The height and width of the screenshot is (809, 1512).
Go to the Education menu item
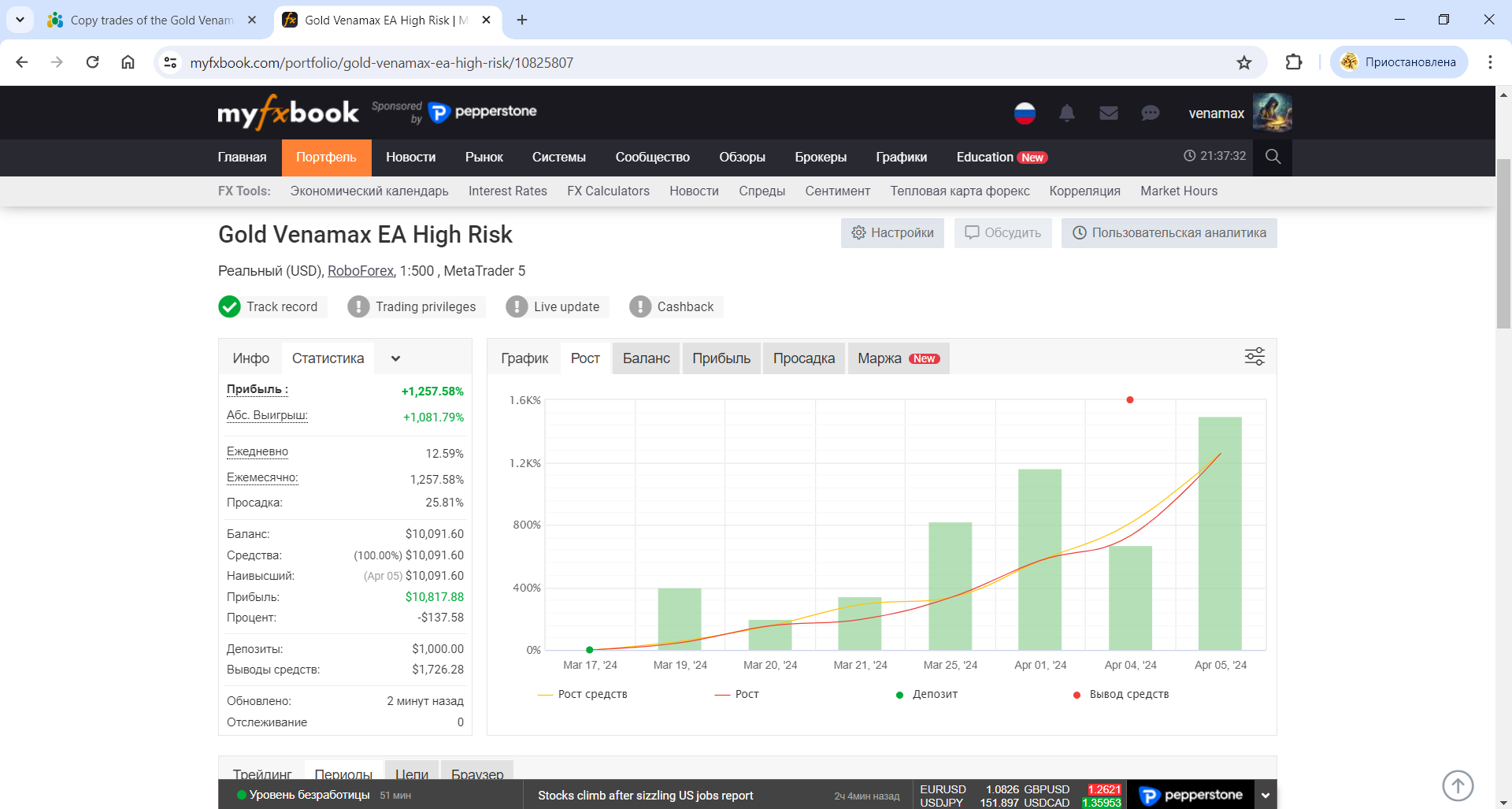(x=1002, y=158)
